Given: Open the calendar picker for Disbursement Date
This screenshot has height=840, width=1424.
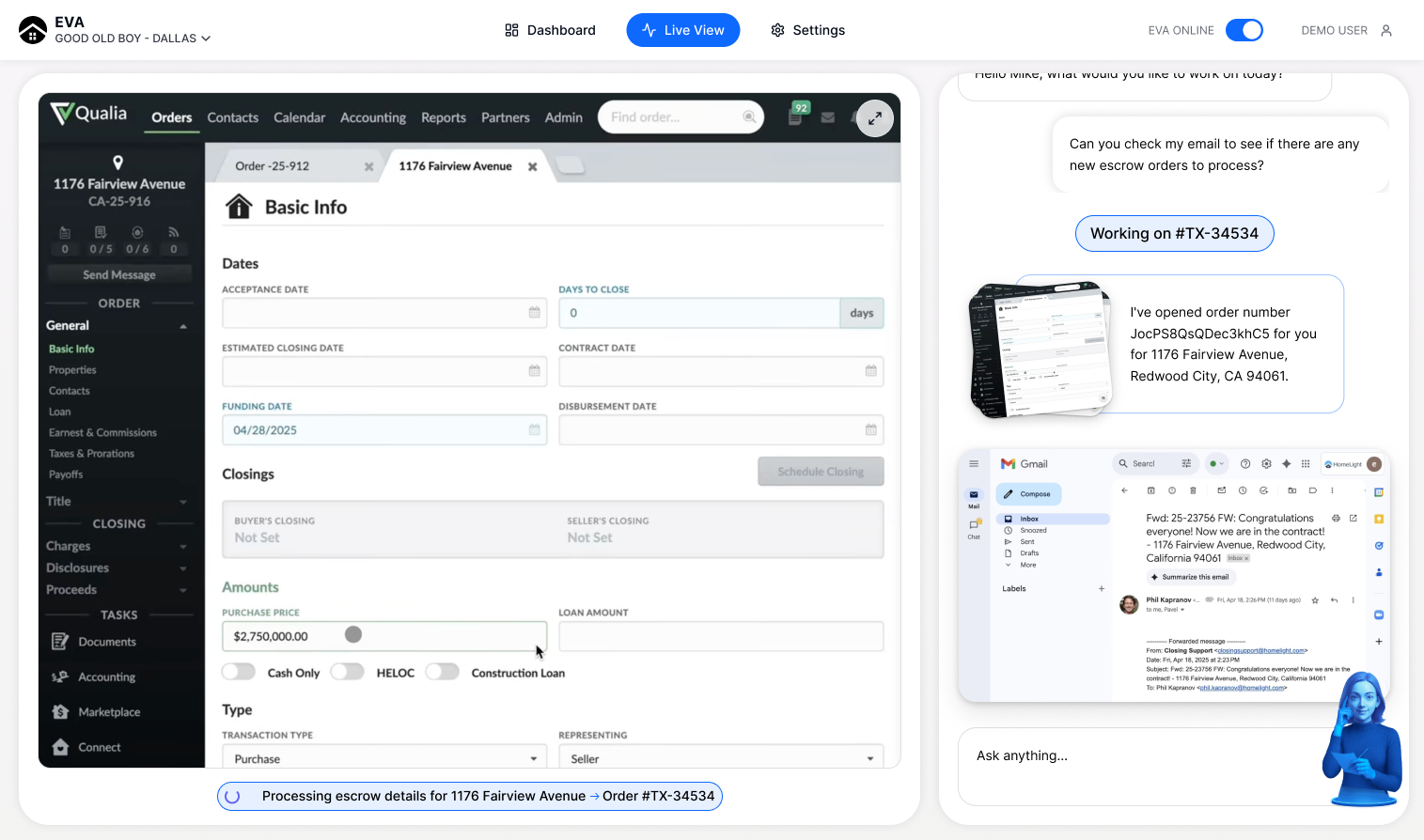Looking at the screenshot, I should click(x=871, y=429).
